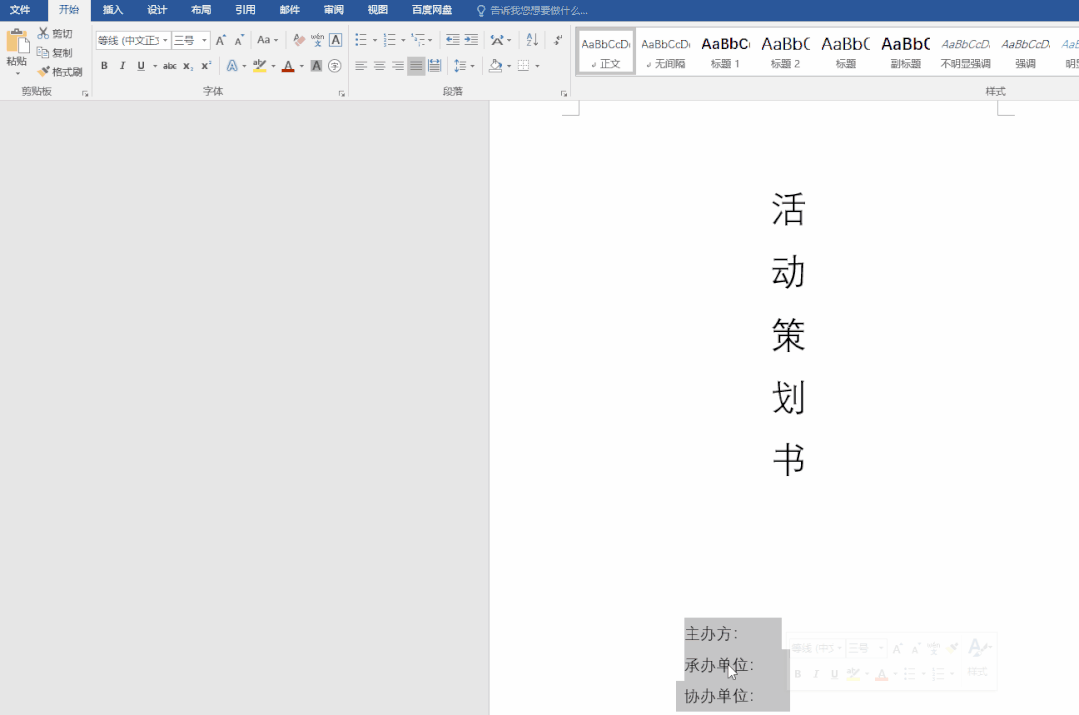Click the numbered list icon
Screen dimensions: 1079x715
click(389, 40)
